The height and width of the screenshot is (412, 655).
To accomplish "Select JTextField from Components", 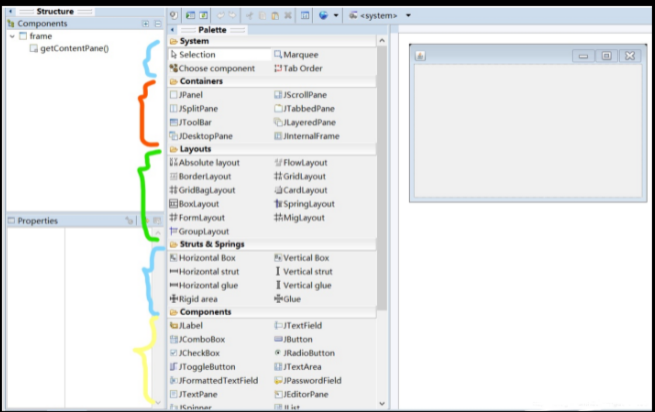I will 298,326.
